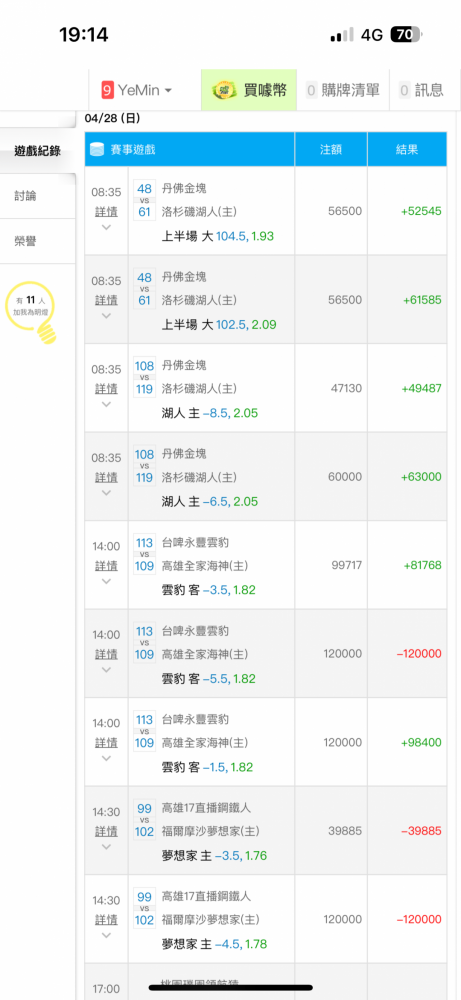Expand chevron for 夢想家 主 –3.5 row

pos(106,847)
